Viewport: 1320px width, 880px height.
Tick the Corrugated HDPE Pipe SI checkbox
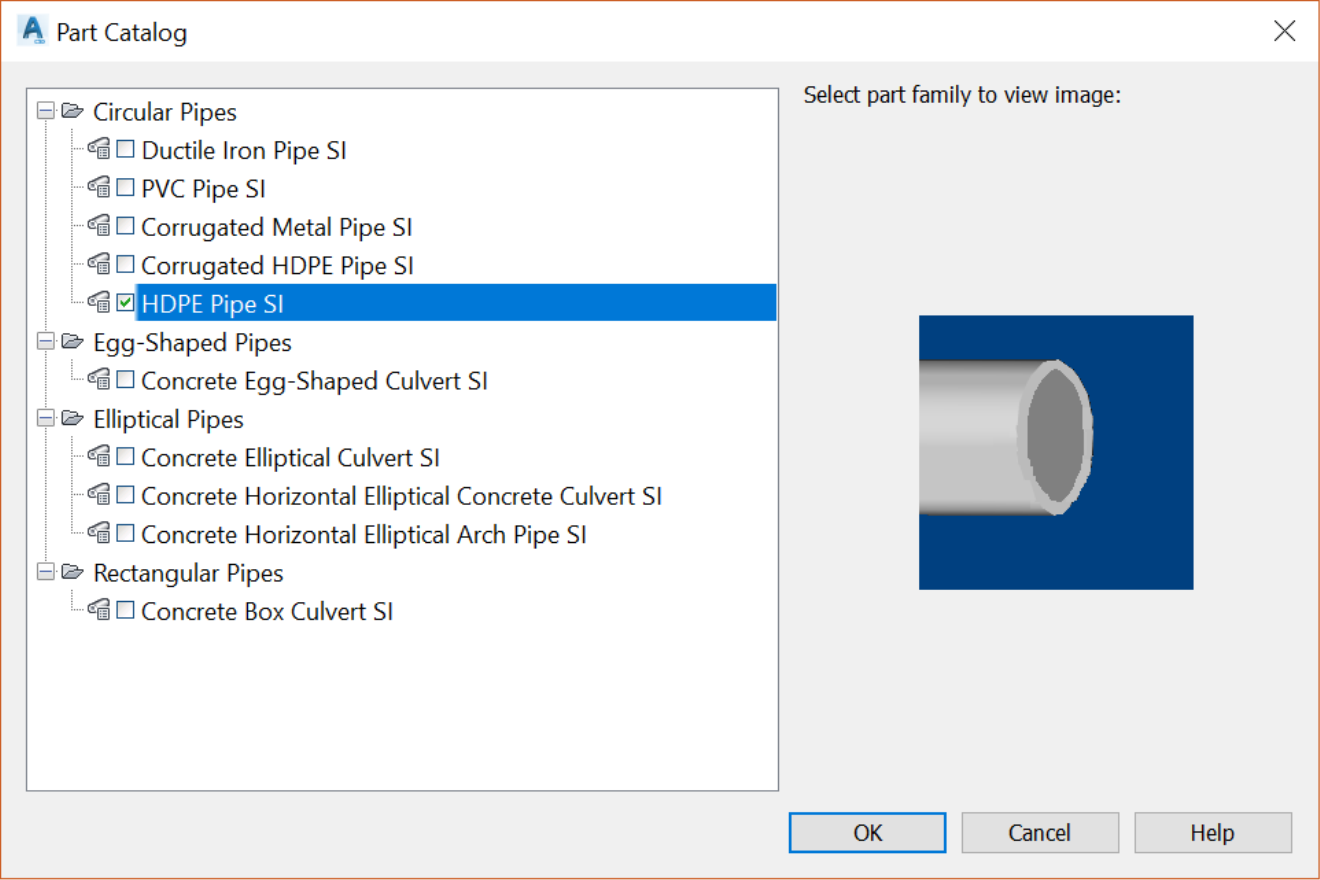[x=125, y=264]
